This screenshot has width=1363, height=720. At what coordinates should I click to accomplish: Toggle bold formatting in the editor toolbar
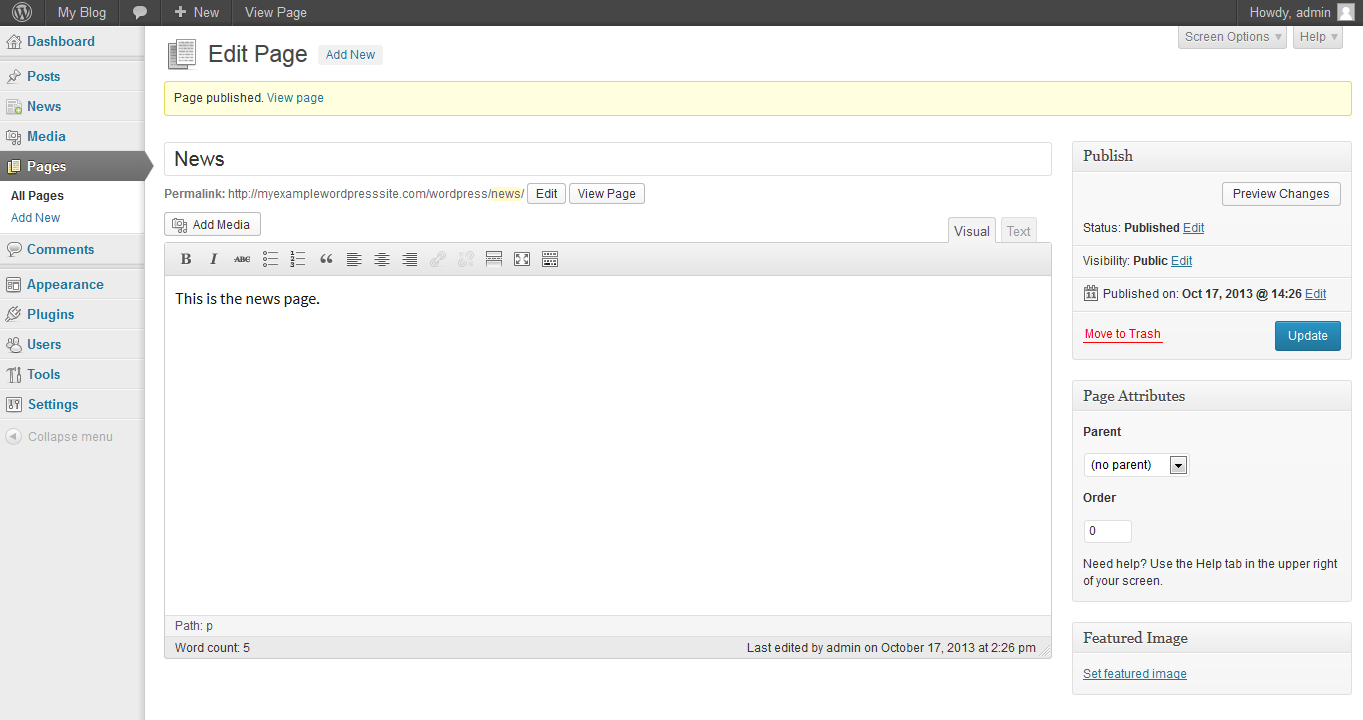(186, 259)
